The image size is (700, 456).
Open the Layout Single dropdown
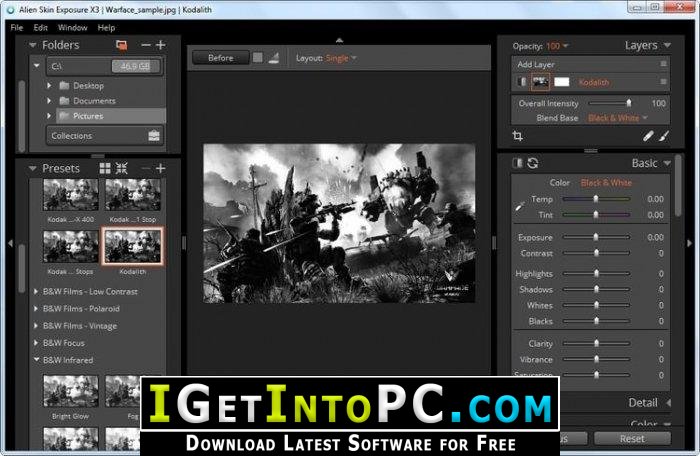point(341,58)
